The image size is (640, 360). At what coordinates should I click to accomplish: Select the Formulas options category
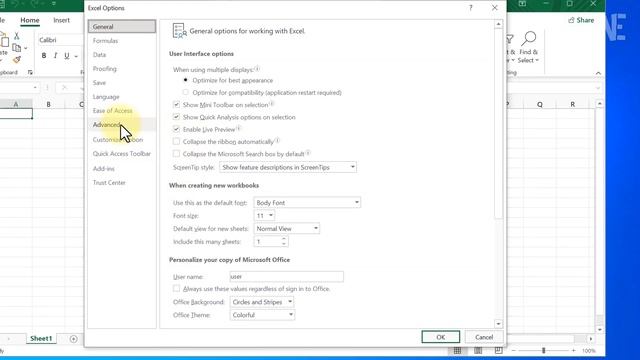point(122,41)
